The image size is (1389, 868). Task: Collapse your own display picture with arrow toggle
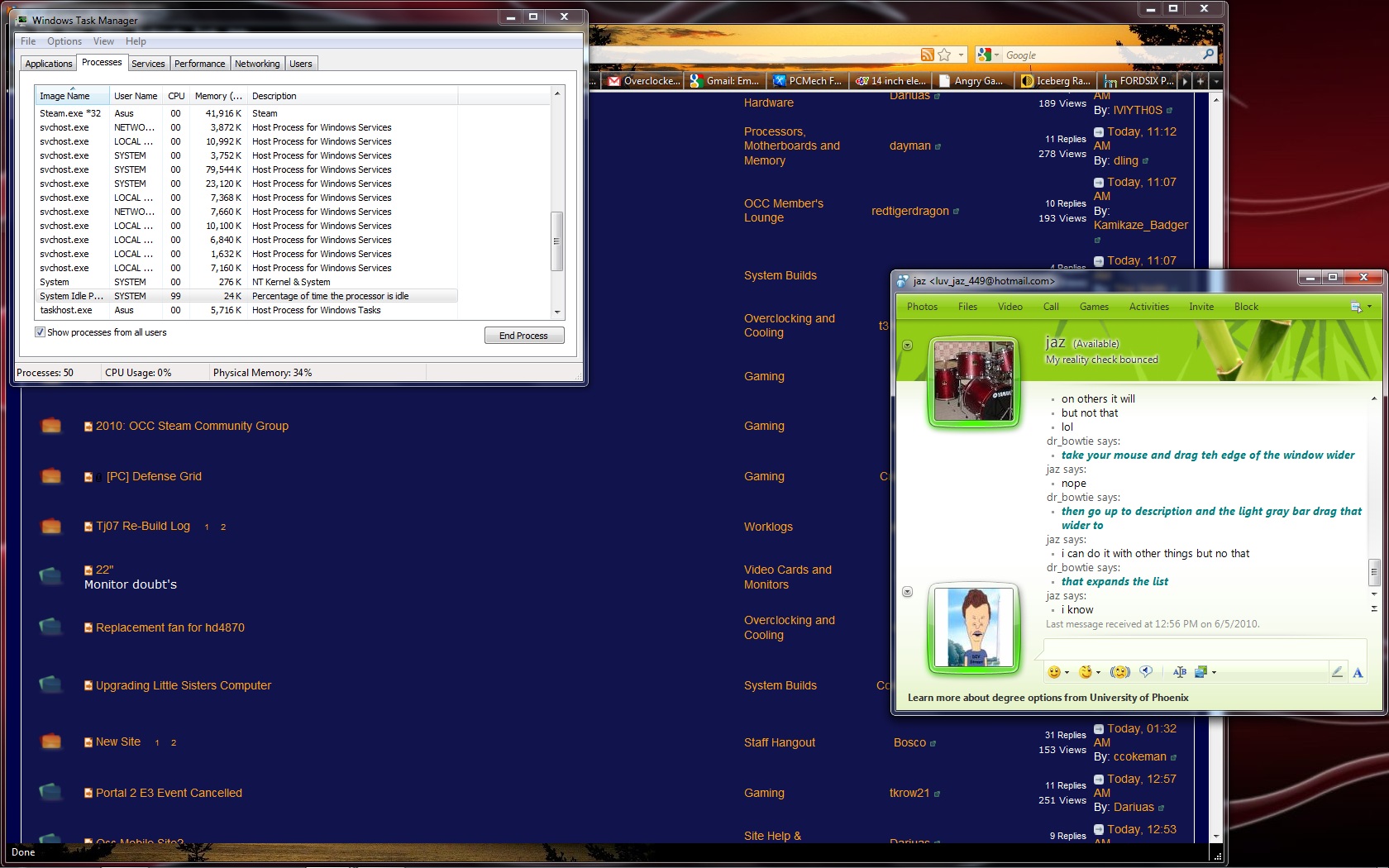[x=907, y=592]
